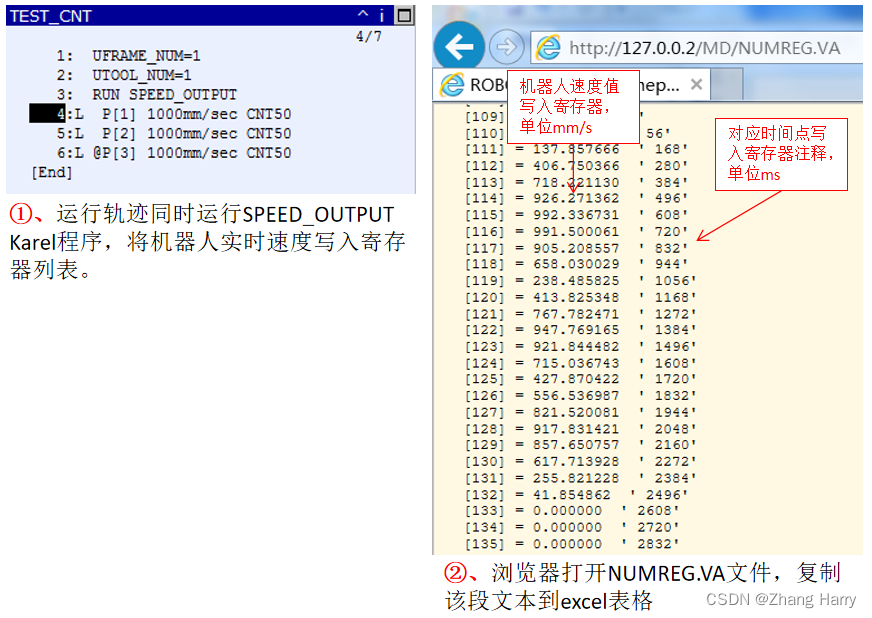The height and width of the screenshot is (618, 872).
Task: Click register [115] value 992.336731
Action: tap(576, 215)
